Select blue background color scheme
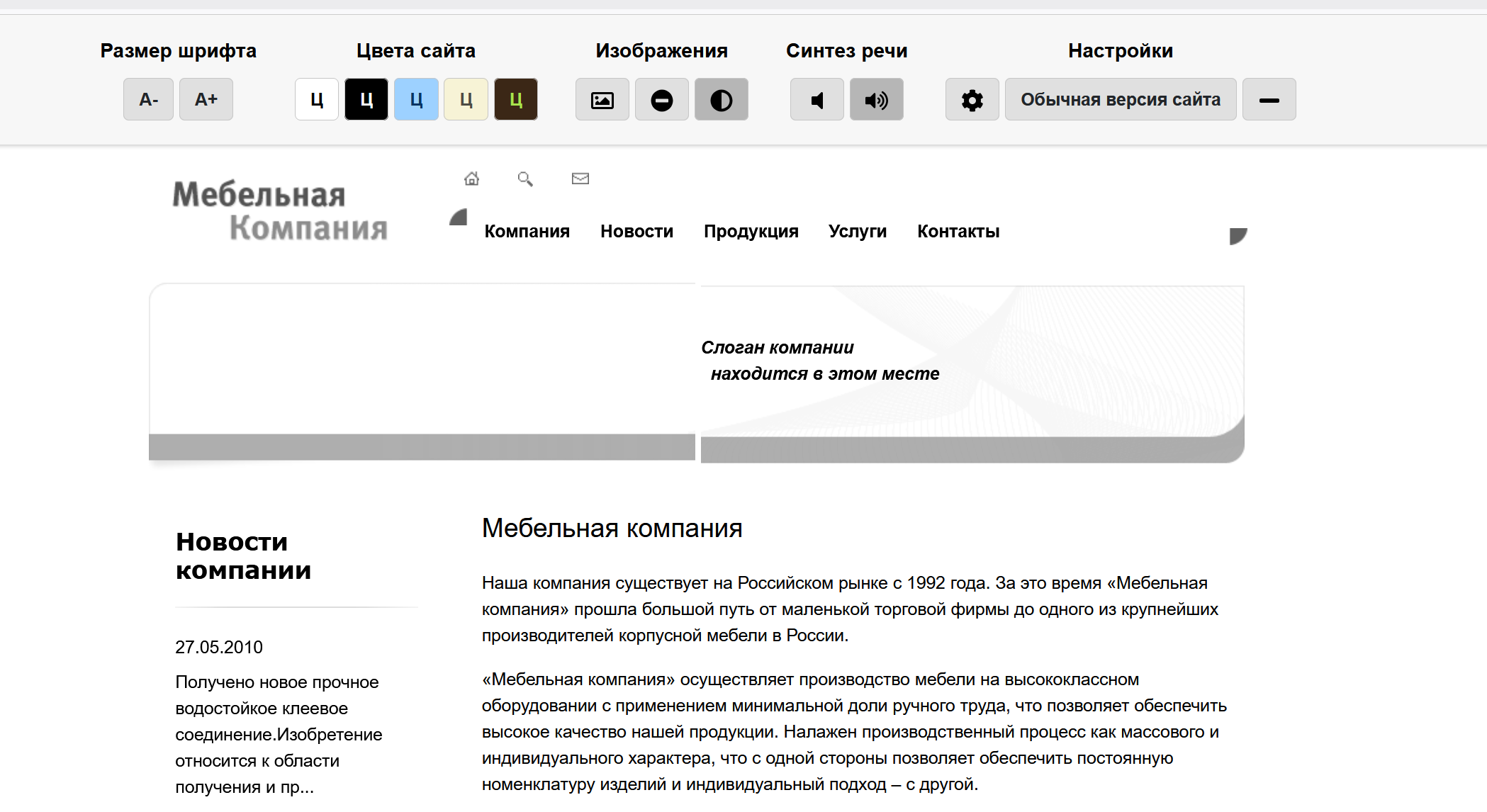 click(416, 100)
